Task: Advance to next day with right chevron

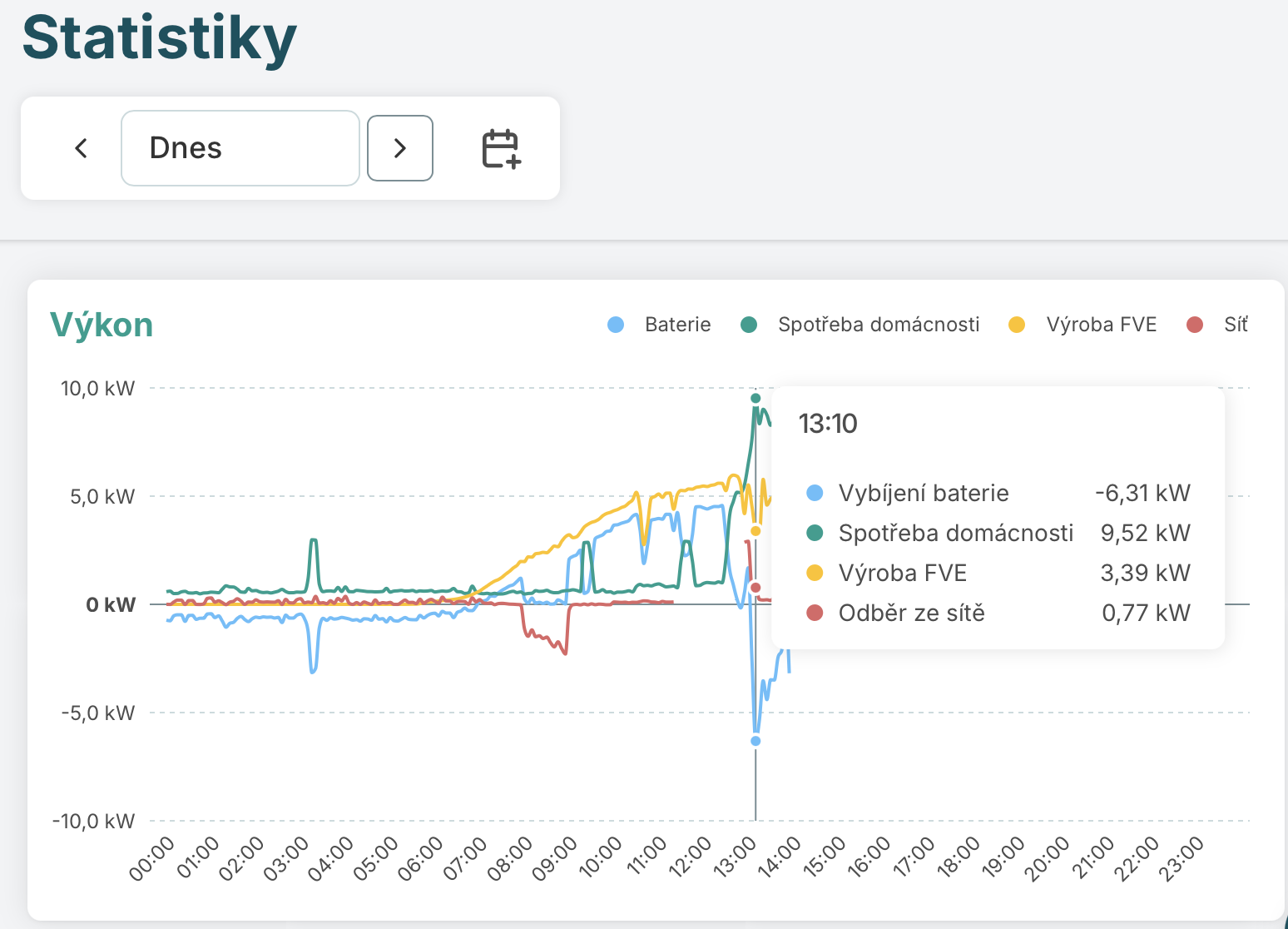Action: tap(400, 148)
